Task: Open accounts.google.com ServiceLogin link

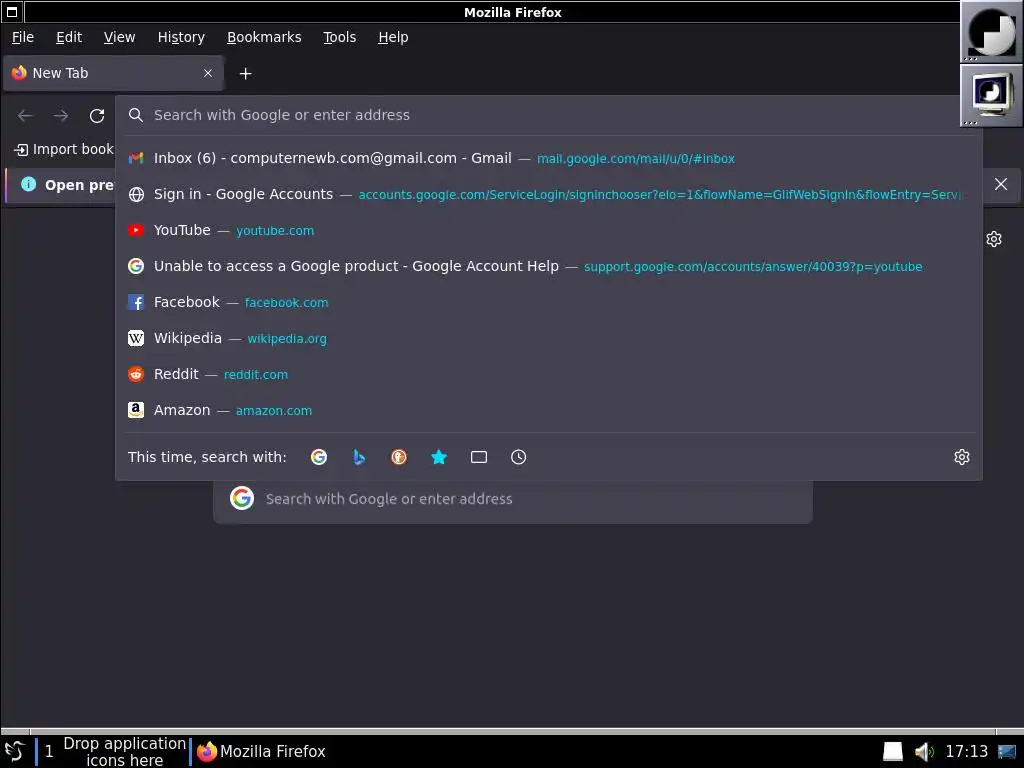Action: coord(660,195)
